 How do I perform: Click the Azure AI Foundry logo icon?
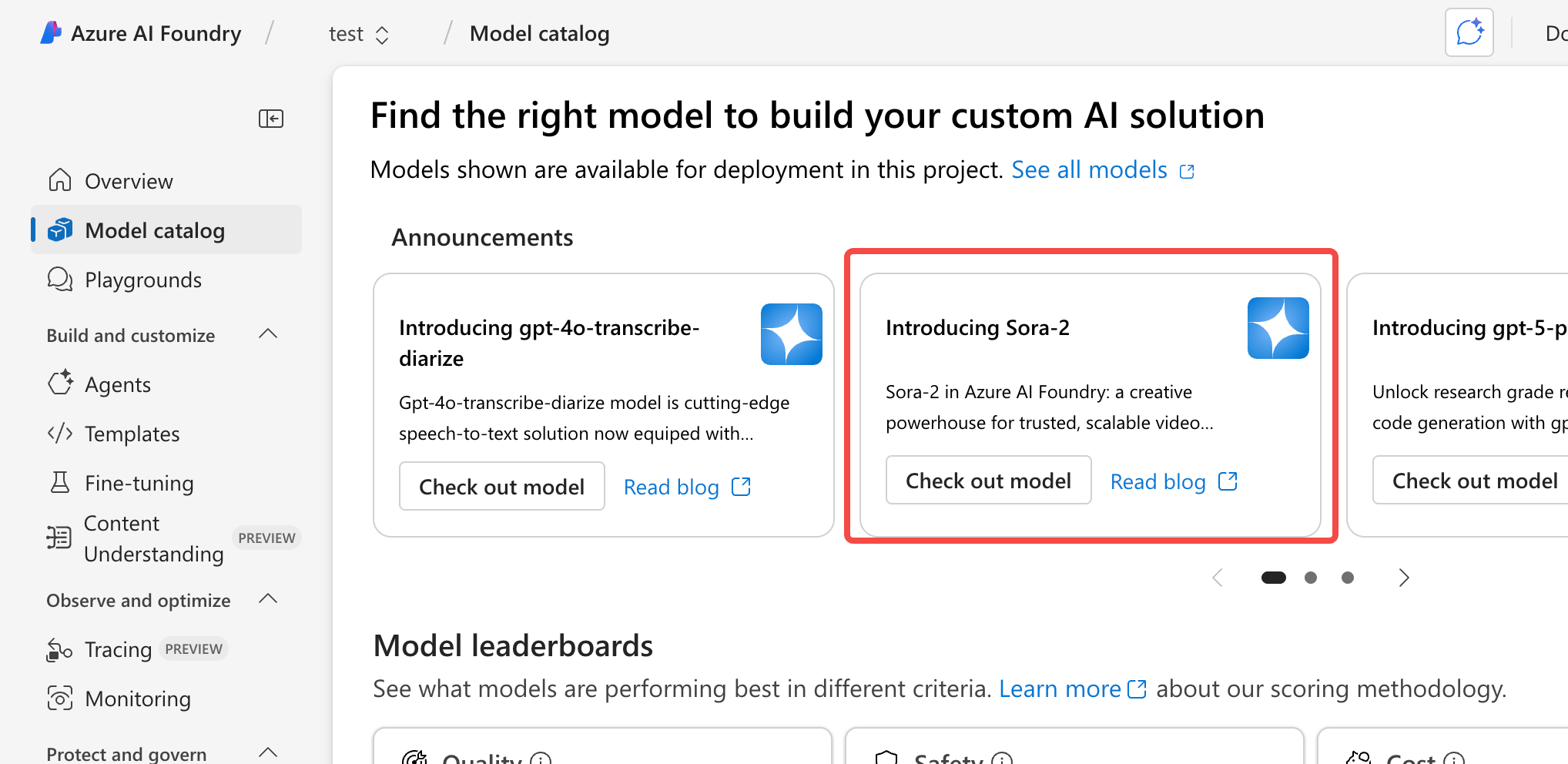[x=51, y=33]
